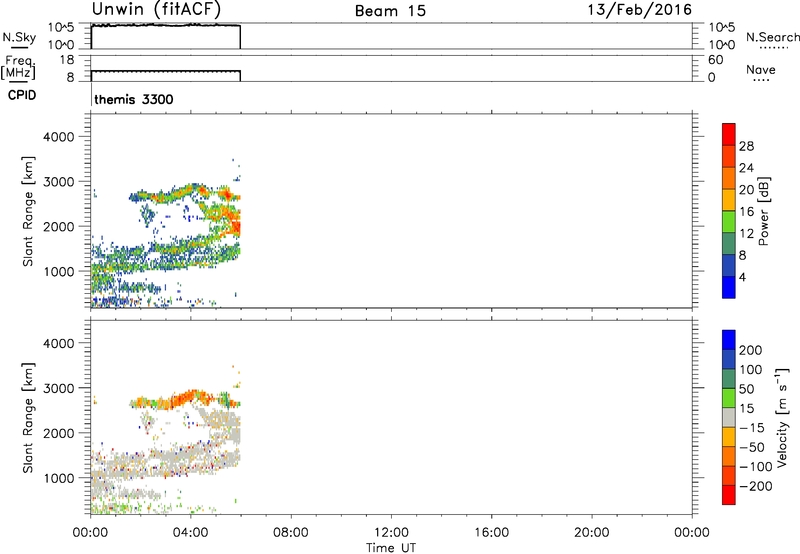Image resolution: width=800 pixels, height=554 pixels.
Task: Click the 'themis 3300' text
Action: 134,99
